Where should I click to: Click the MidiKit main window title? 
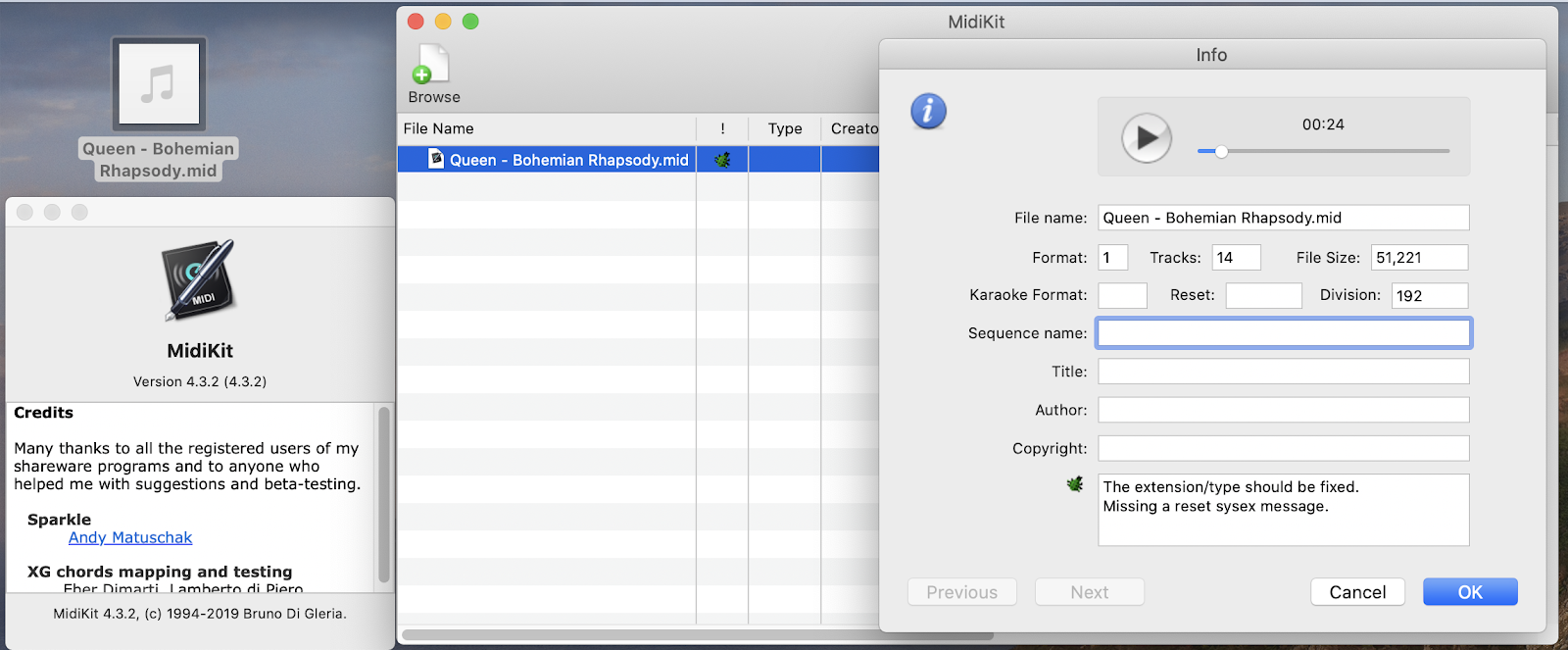tap(976, 22)
